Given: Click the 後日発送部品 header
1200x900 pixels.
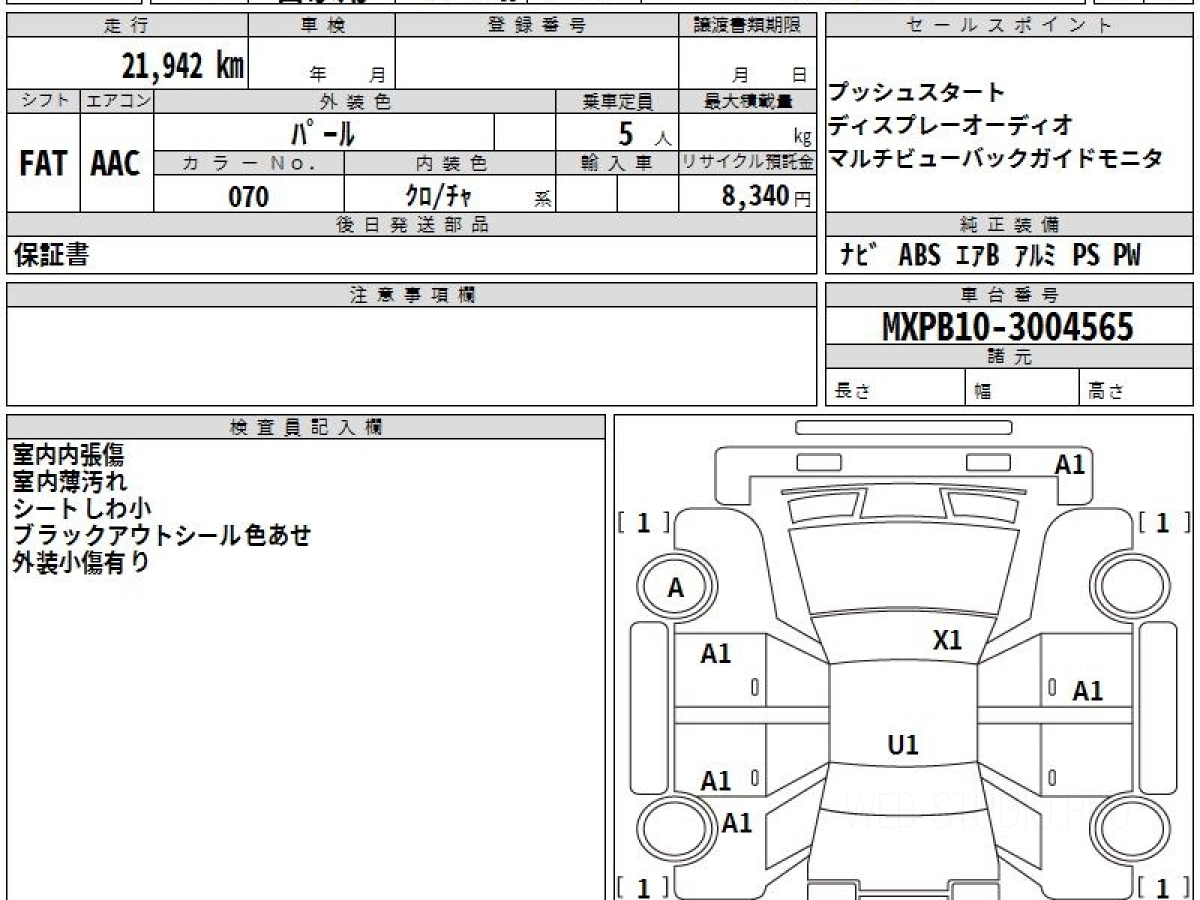Looking at the screenshot, I should point(411,225).
